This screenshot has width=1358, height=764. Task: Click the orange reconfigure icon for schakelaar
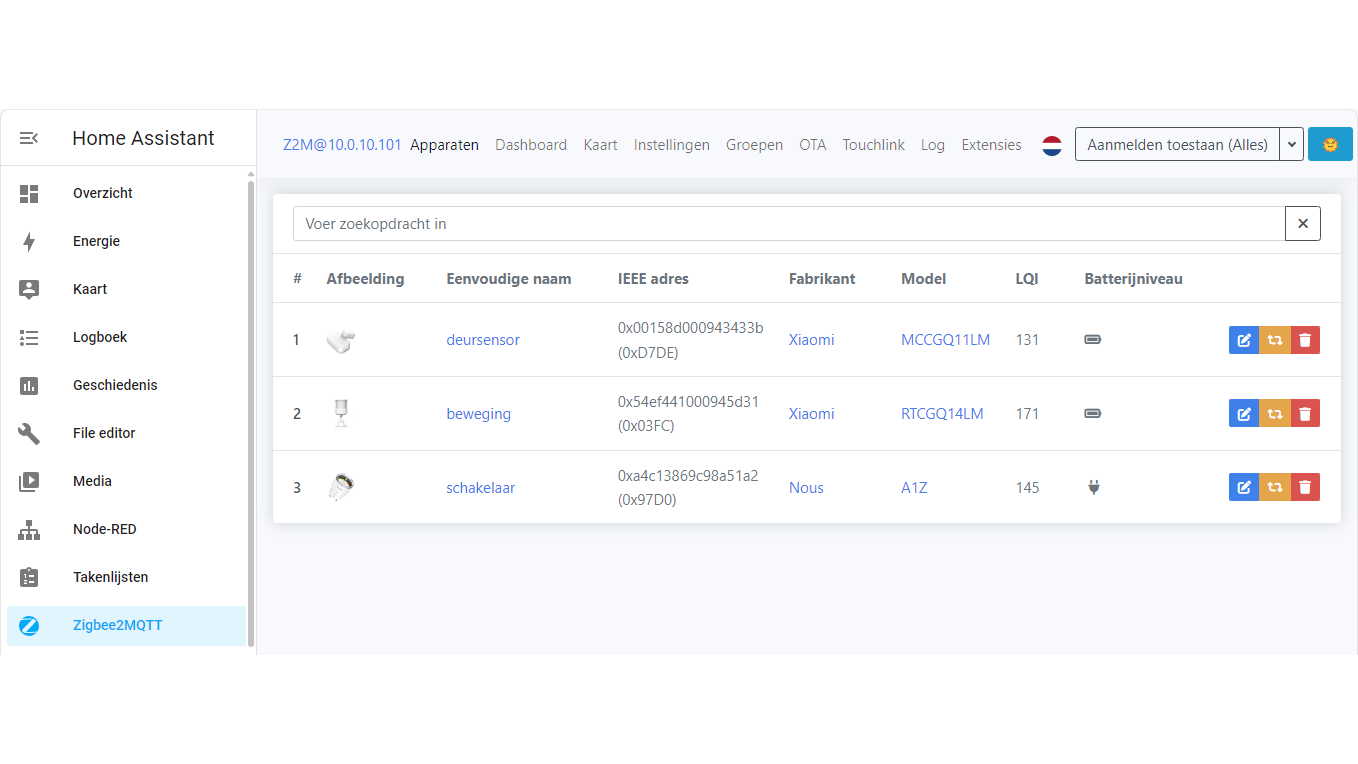coord(1275,488)
